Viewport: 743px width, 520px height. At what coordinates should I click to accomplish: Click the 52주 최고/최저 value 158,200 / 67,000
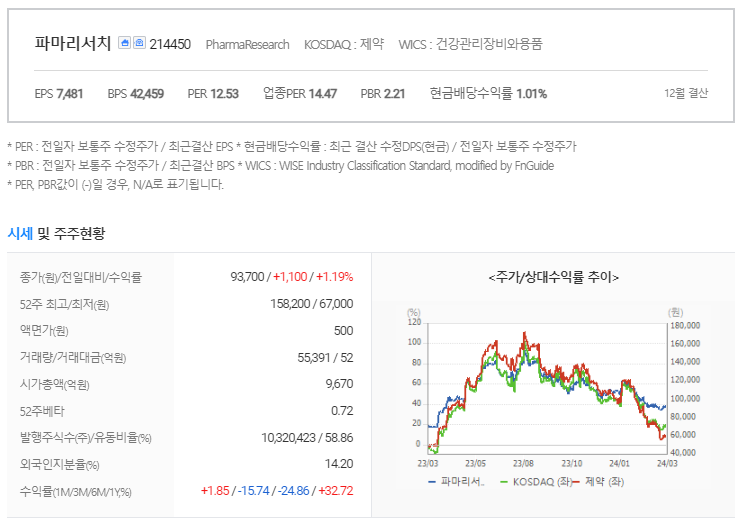click(x=311, y=304)
